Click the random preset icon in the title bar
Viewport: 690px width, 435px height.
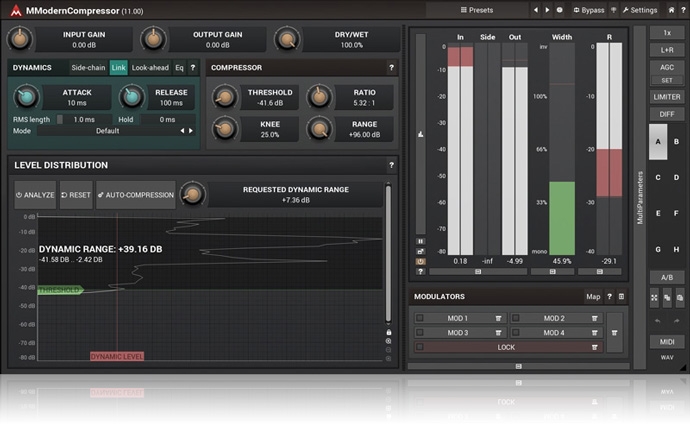point(559,10)
